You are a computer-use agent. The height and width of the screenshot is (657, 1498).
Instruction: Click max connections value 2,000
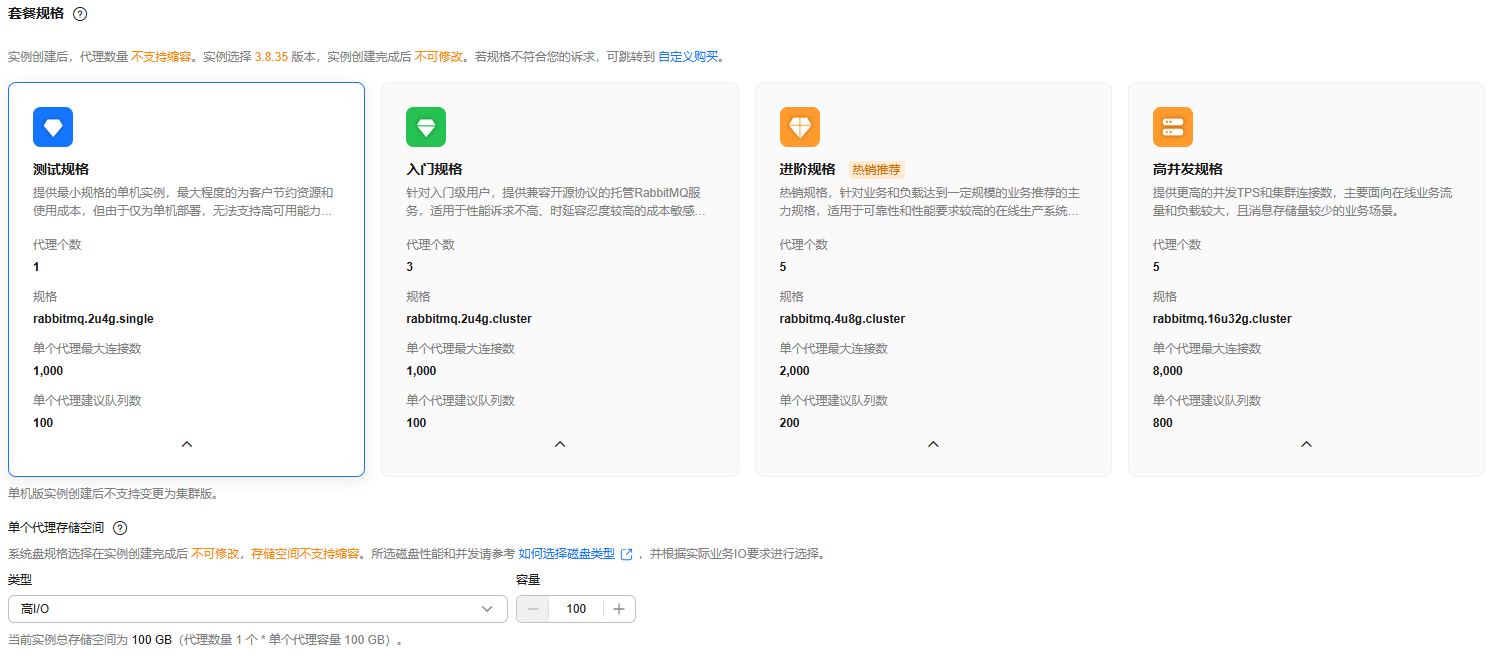[x=795, y=371]
